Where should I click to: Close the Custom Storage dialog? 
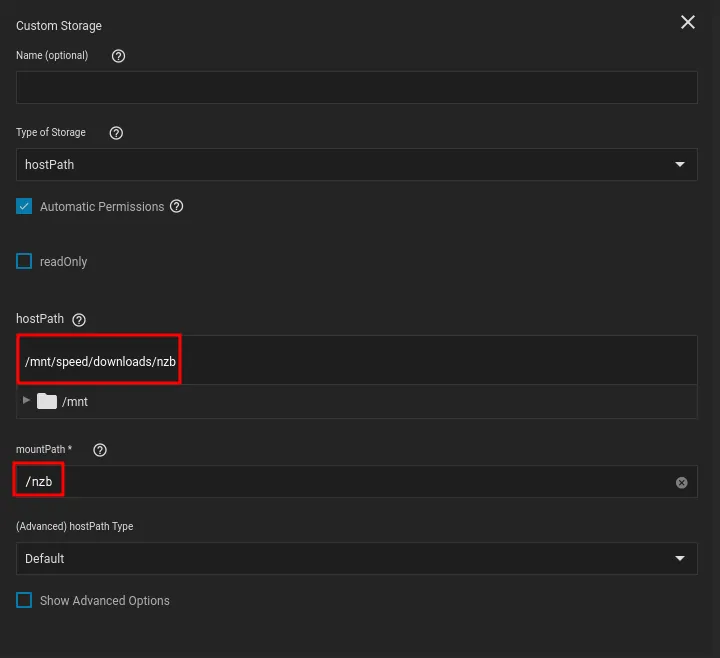click(x=688, y=22)
